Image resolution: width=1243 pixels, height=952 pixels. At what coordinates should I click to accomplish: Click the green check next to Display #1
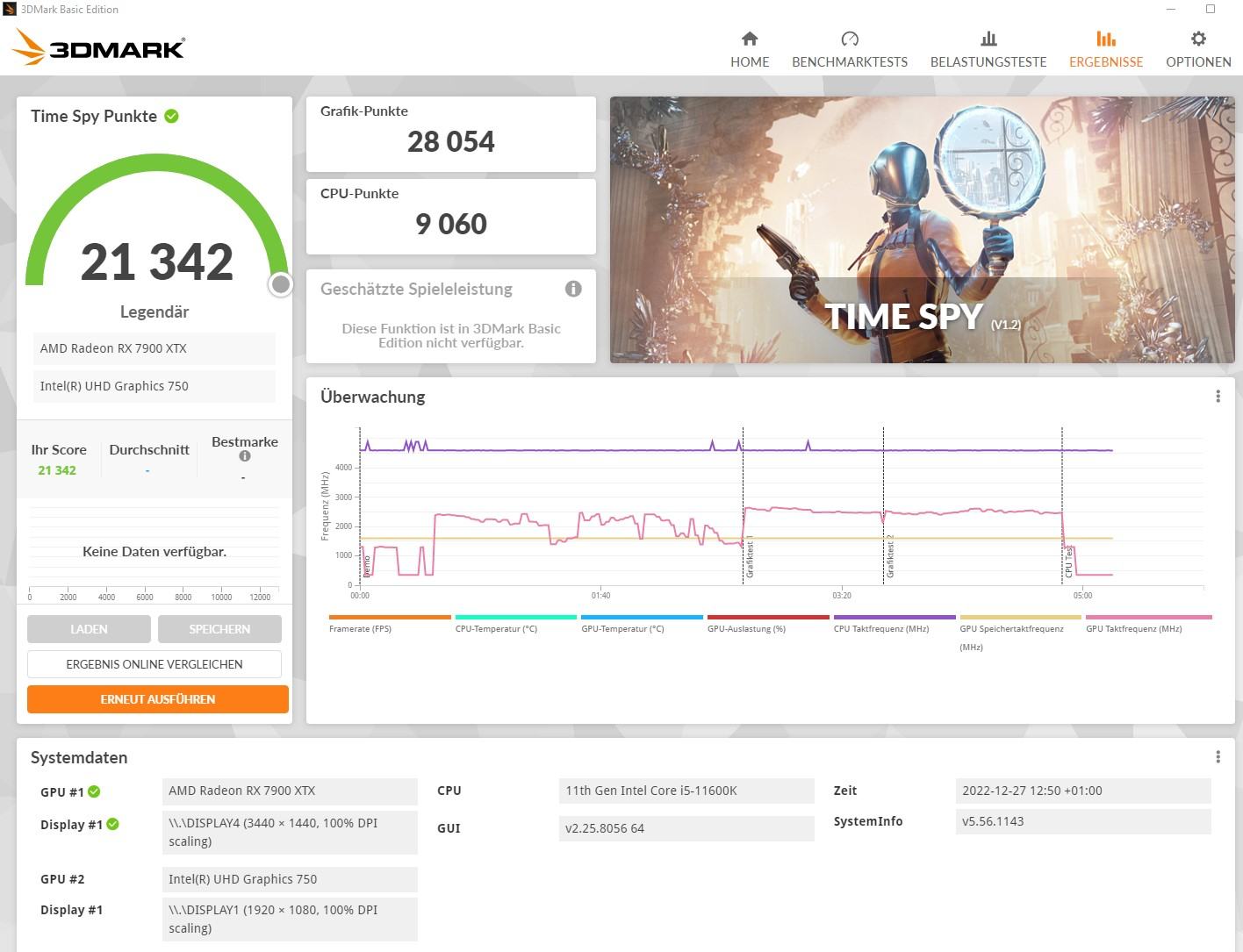point(112,824)
